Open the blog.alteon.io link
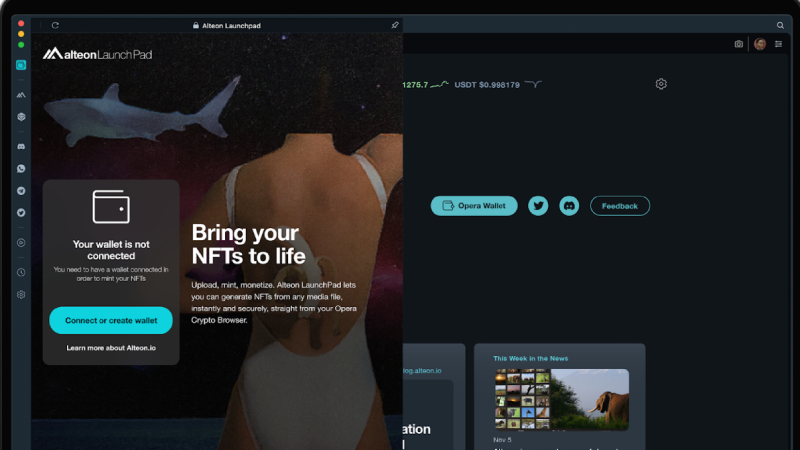 pos(422,370)
